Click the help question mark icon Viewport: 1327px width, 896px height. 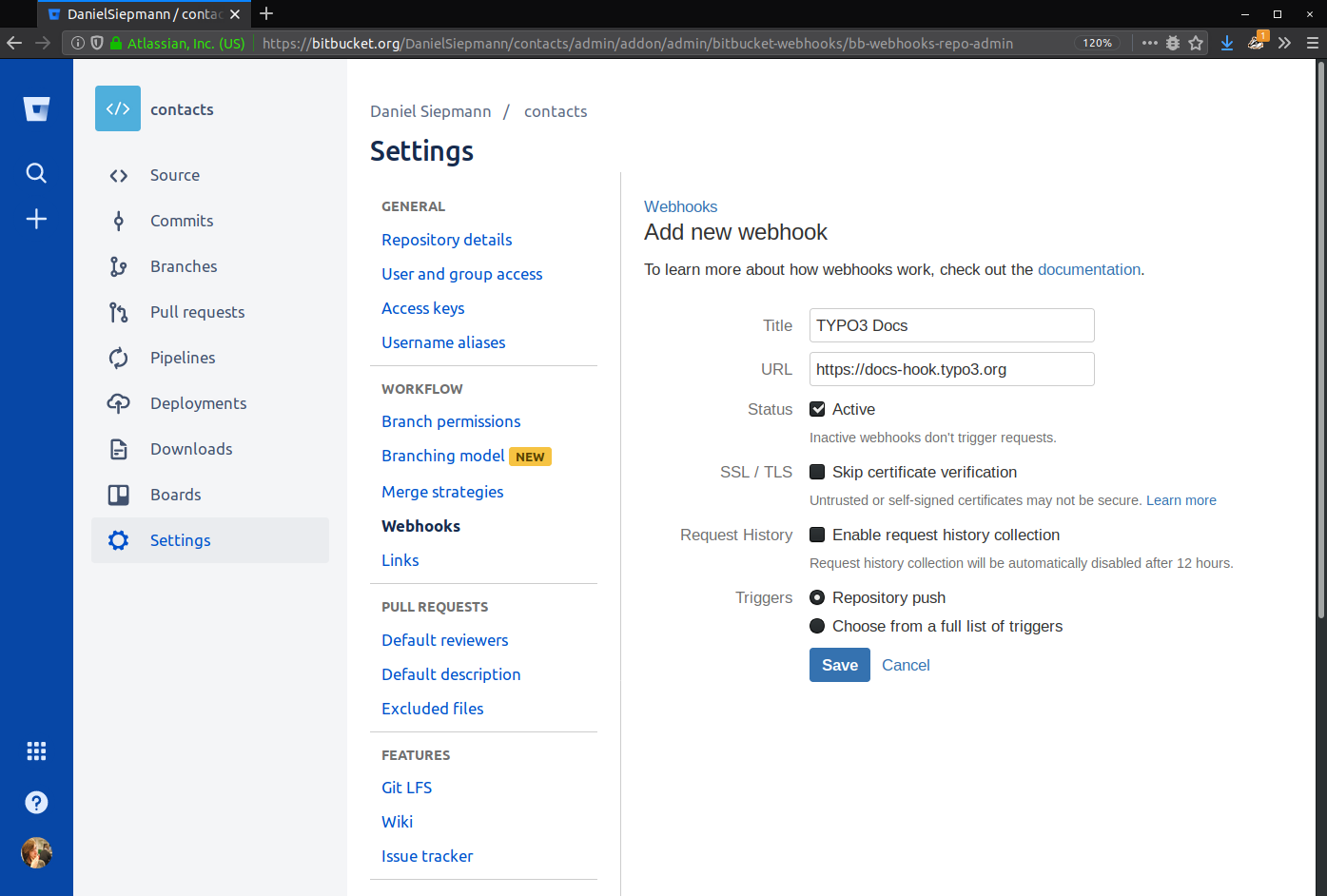point(36,803)
